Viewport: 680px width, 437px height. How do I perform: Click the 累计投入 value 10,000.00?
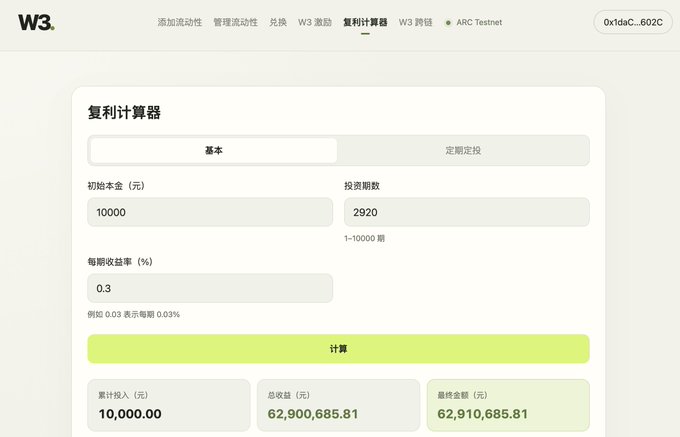tap(130, 414)
